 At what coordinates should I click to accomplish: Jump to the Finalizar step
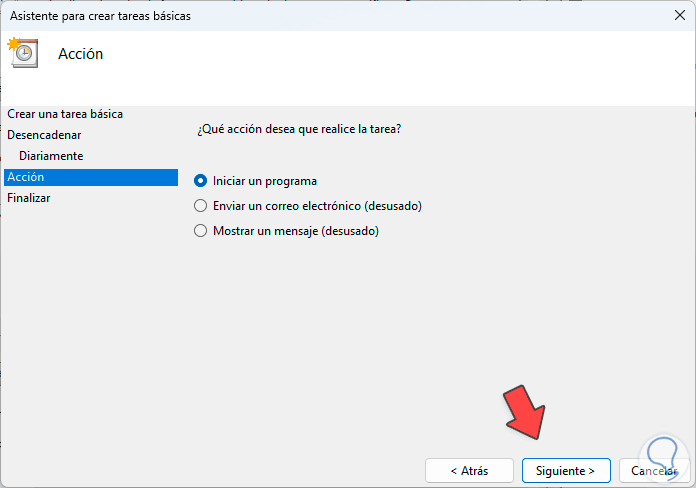click(29, 198)
